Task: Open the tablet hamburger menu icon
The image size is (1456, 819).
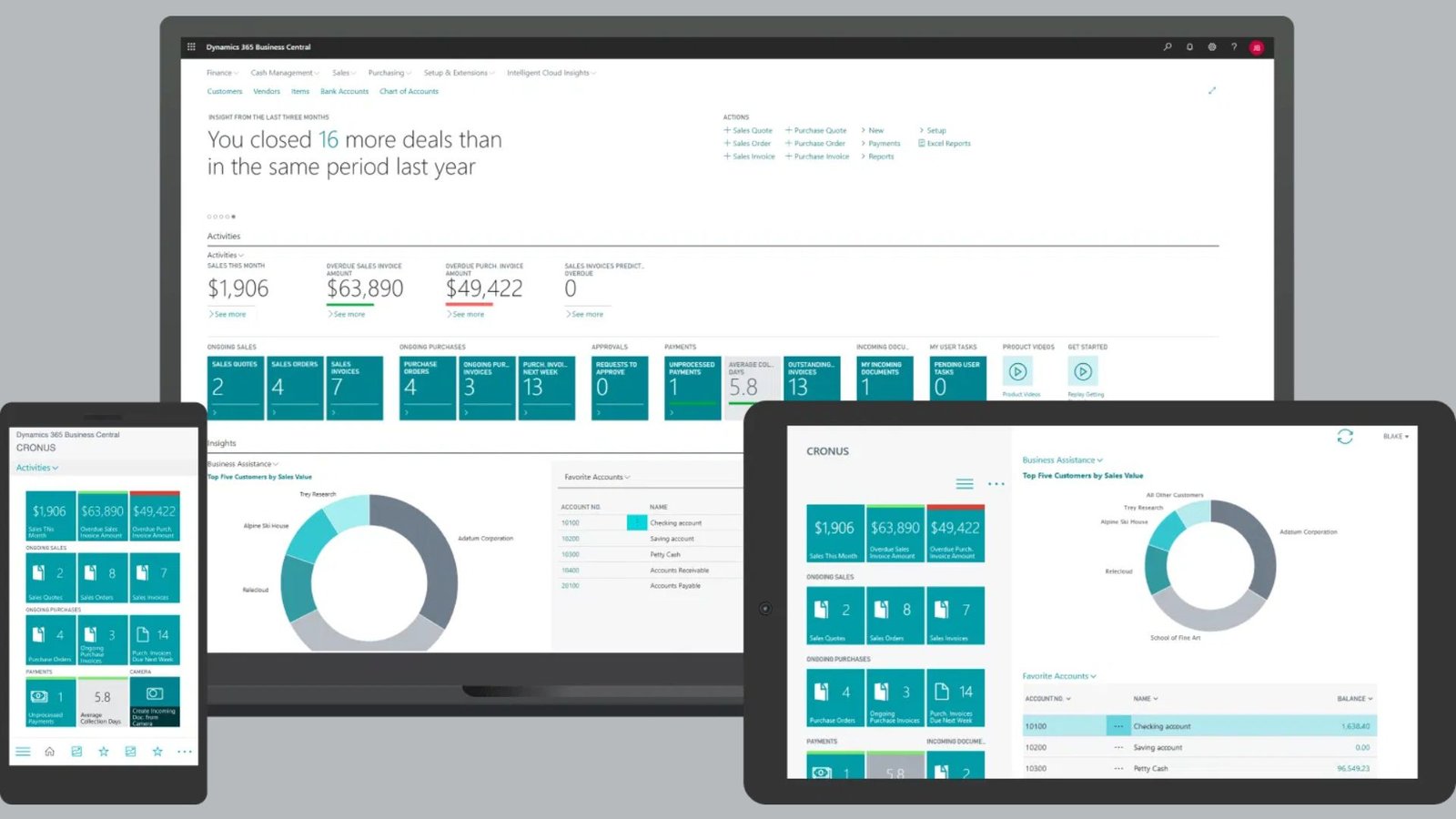Action: pos(965,484)
